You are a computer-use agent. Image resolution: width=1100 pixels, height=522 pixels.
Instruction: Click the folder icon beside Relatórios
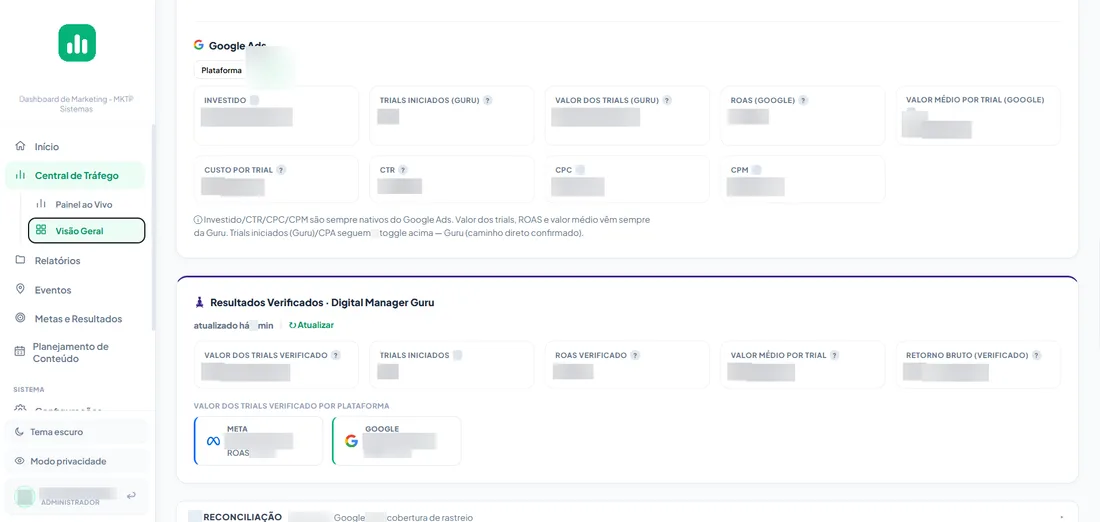(x=20, y=260)
